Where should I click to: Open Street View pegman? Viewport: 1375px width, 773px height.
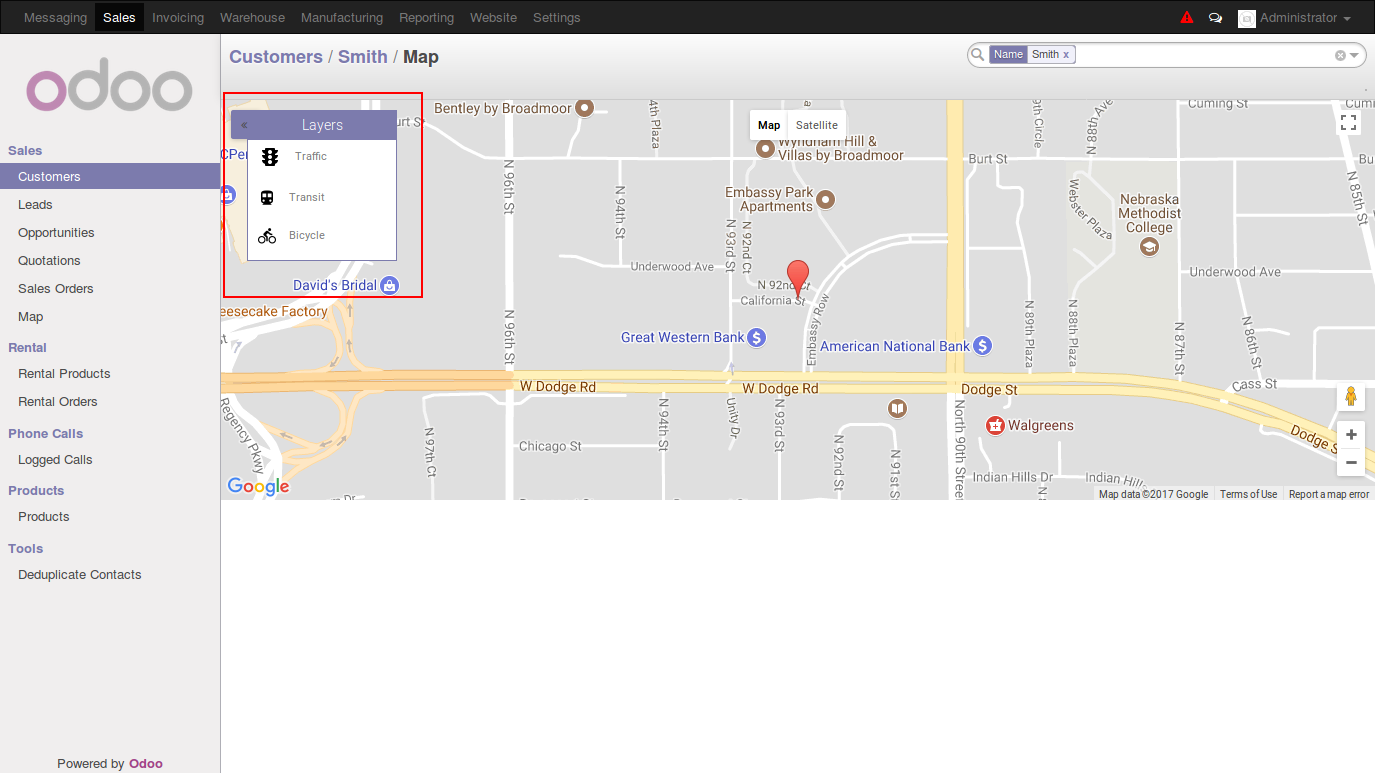(1351, 396)
